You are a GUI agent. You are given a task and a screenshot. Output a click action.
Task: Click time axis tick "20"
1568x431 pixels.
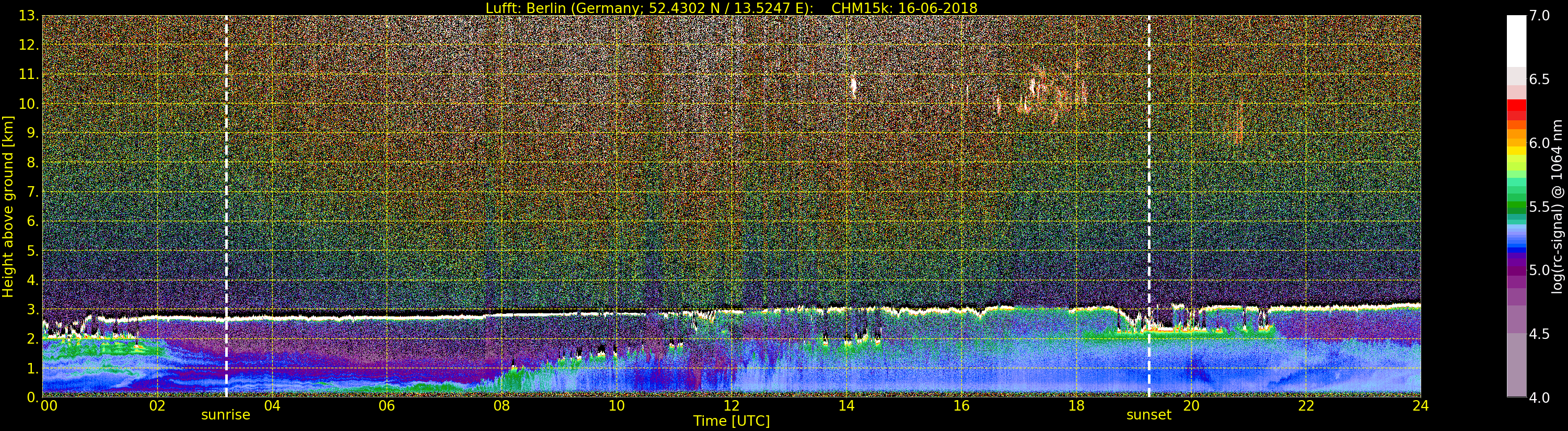[1191, 405]
